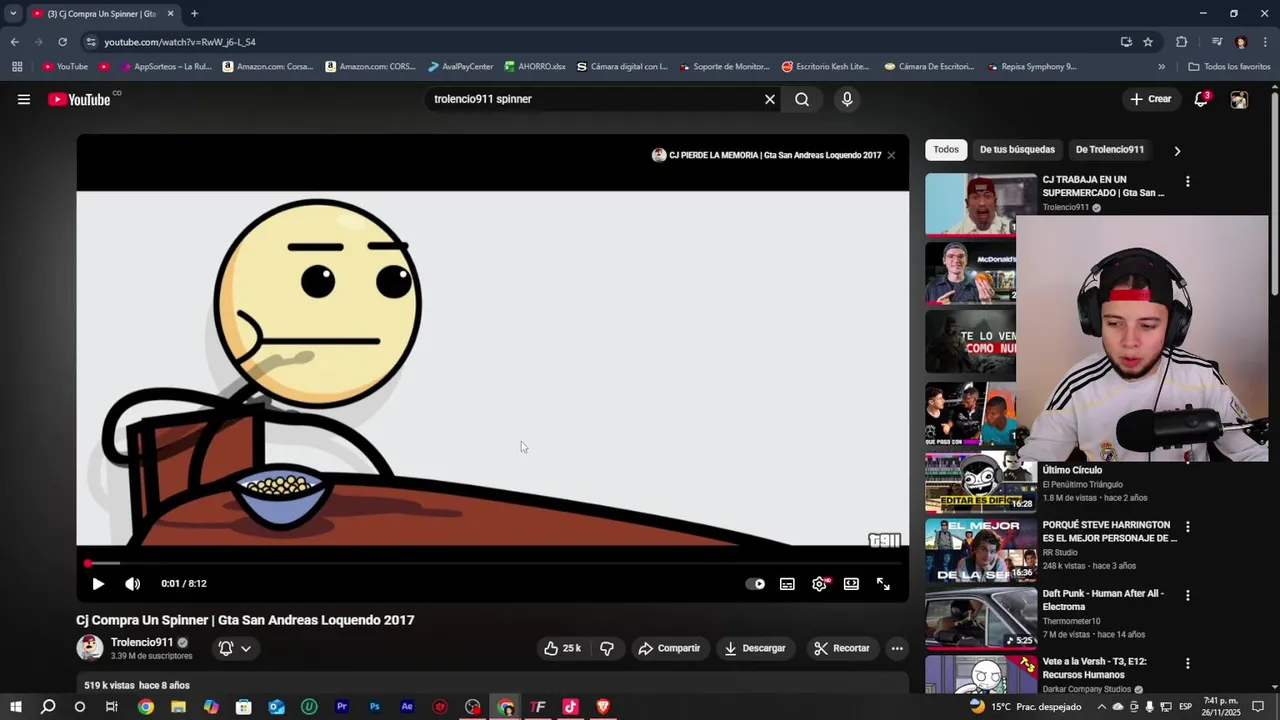
Task: Click the Descargar button
Action: [x=755, y=648]
